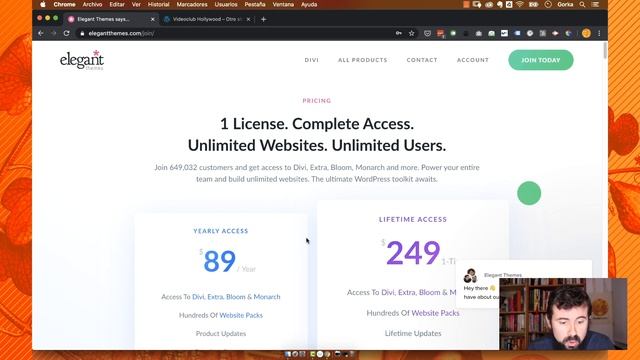Screen dimensions: 640x360
Task: Click the LIFETIME ACCESS heading
Action: [x=413, y=220]
